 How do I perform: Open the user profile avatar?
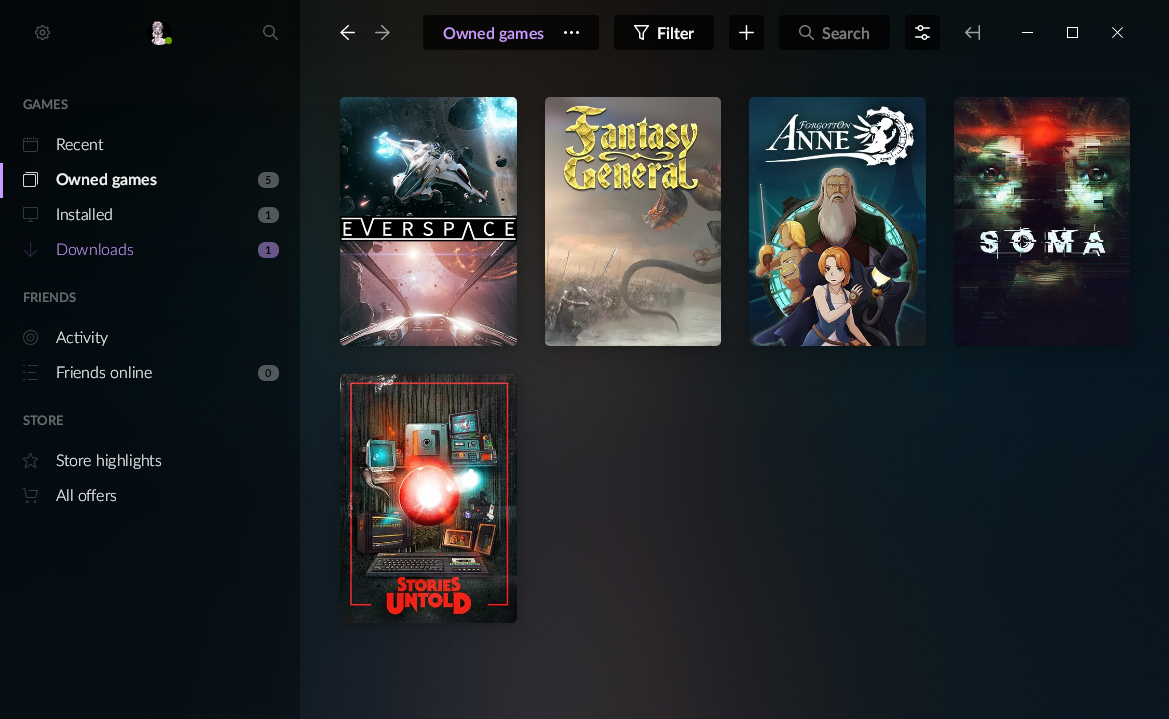click(160, 33)
